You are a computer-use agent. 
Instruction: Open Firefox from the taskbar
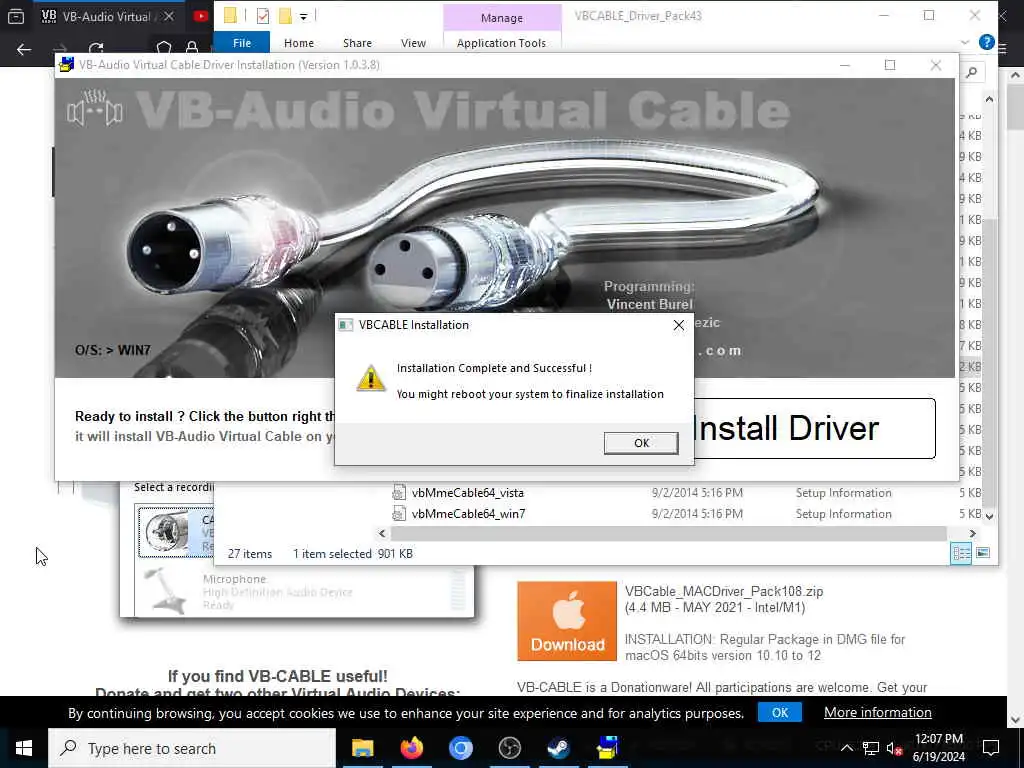point(411,748)
